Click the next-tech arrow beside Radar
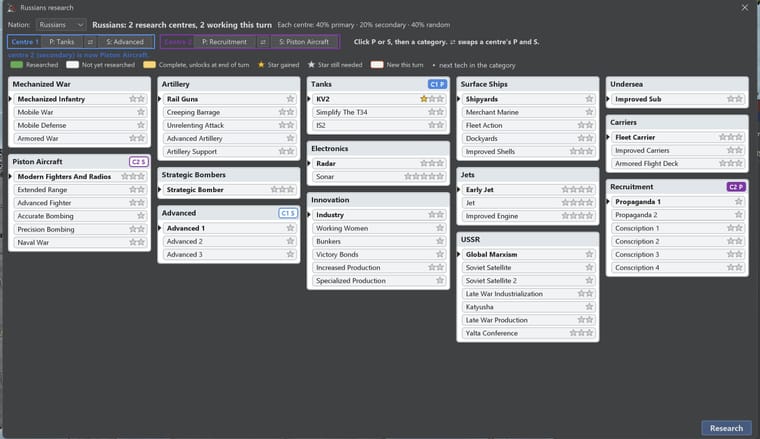This screenshot has height=439, width=760. 309,164
